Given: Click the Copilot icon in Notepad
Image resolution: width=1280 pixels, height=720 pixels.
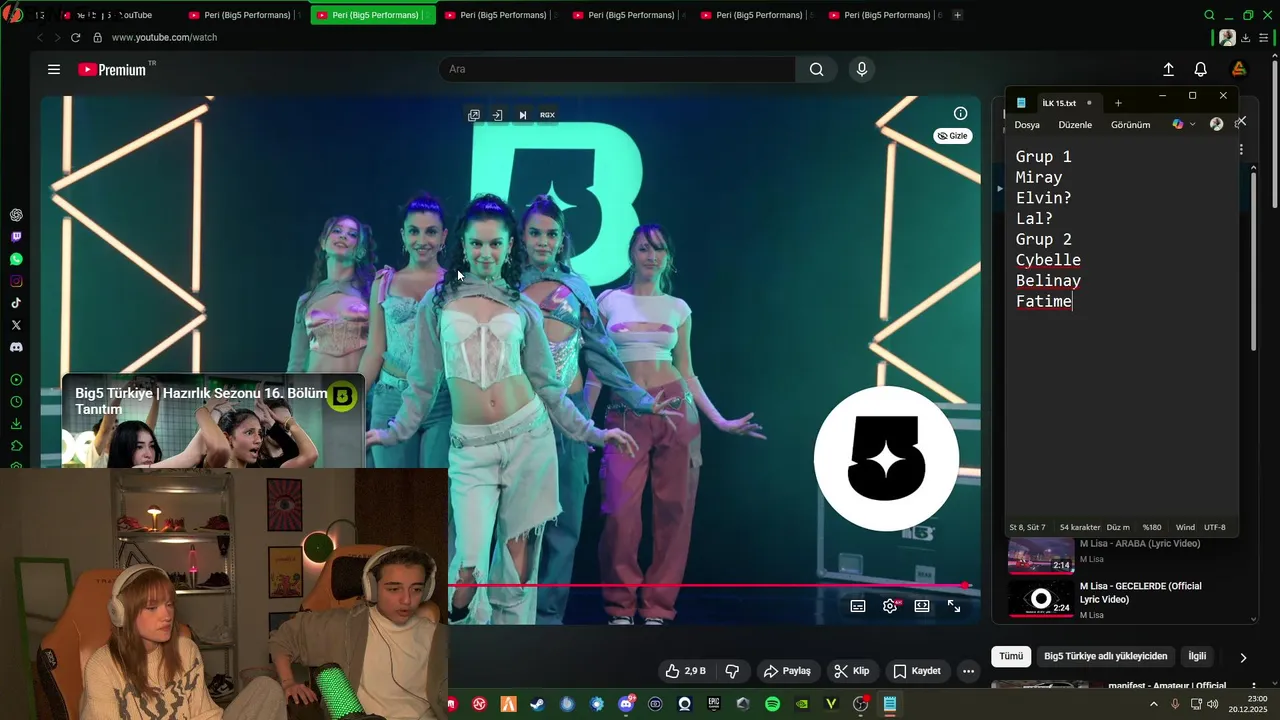Looking at the screenshot, I should click(1178, 124).
